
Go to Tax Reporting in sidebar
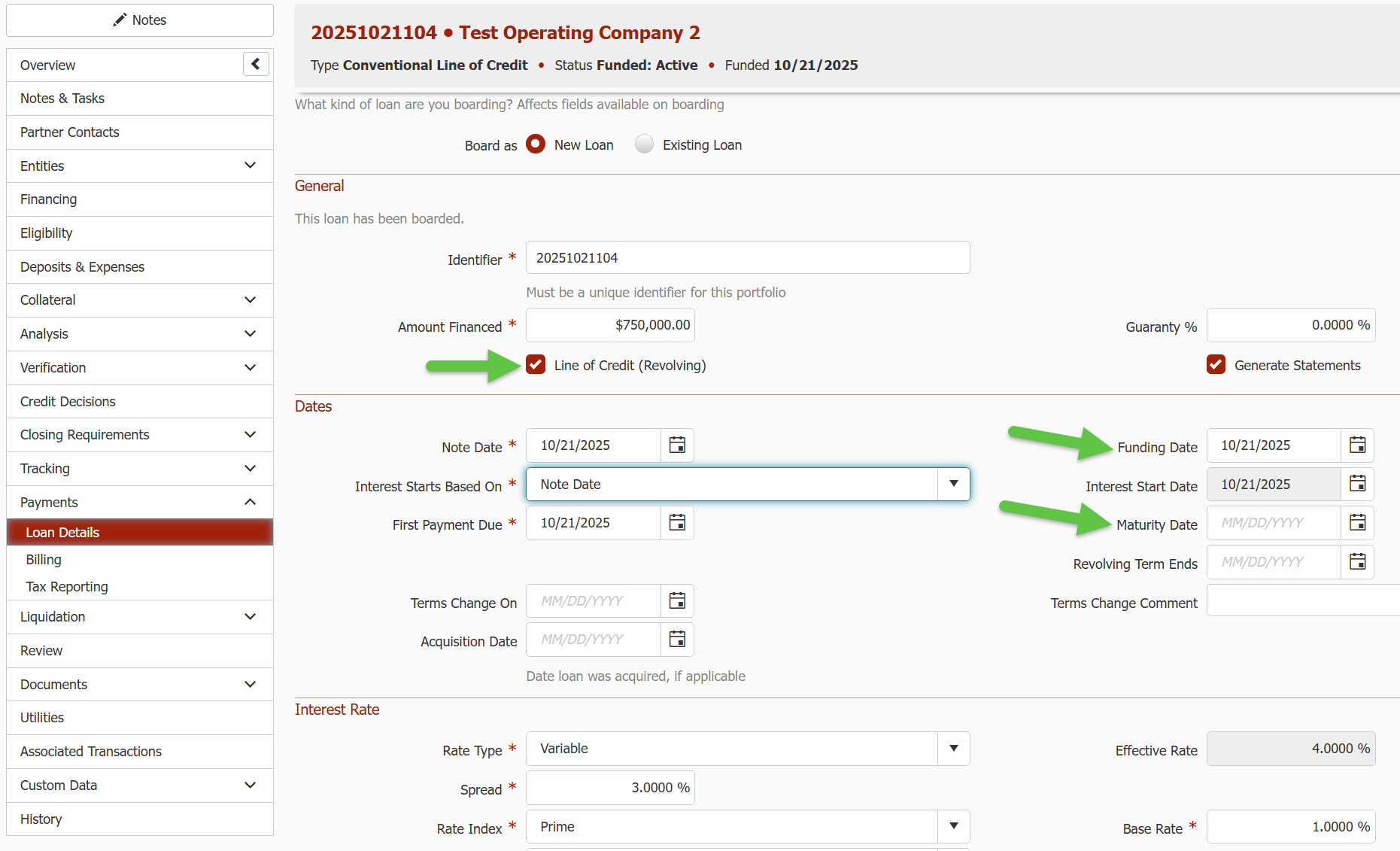67,587
